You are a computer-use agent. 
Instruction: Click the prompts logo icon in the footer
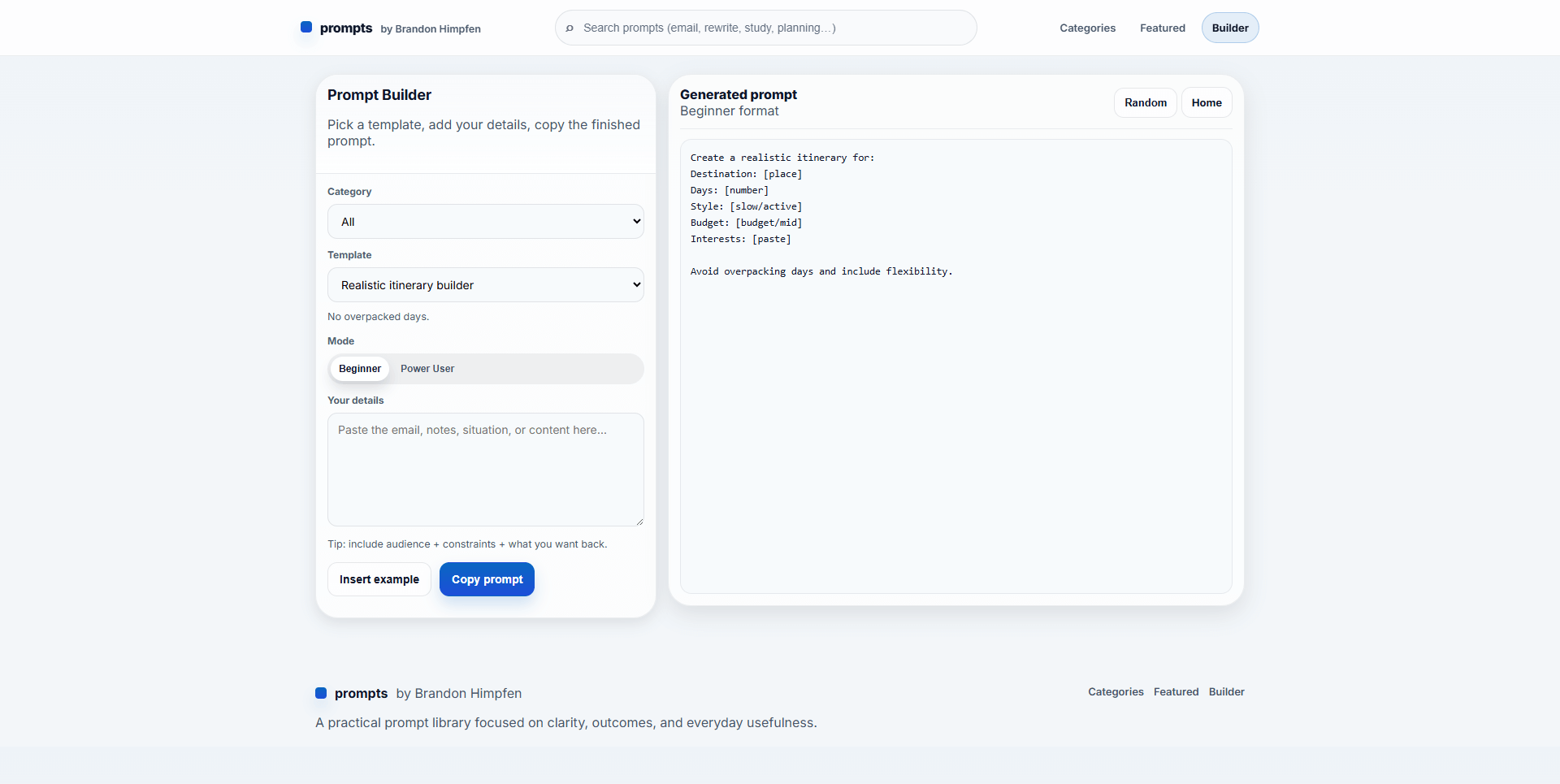pyautogui.click(x=322, y=693)
